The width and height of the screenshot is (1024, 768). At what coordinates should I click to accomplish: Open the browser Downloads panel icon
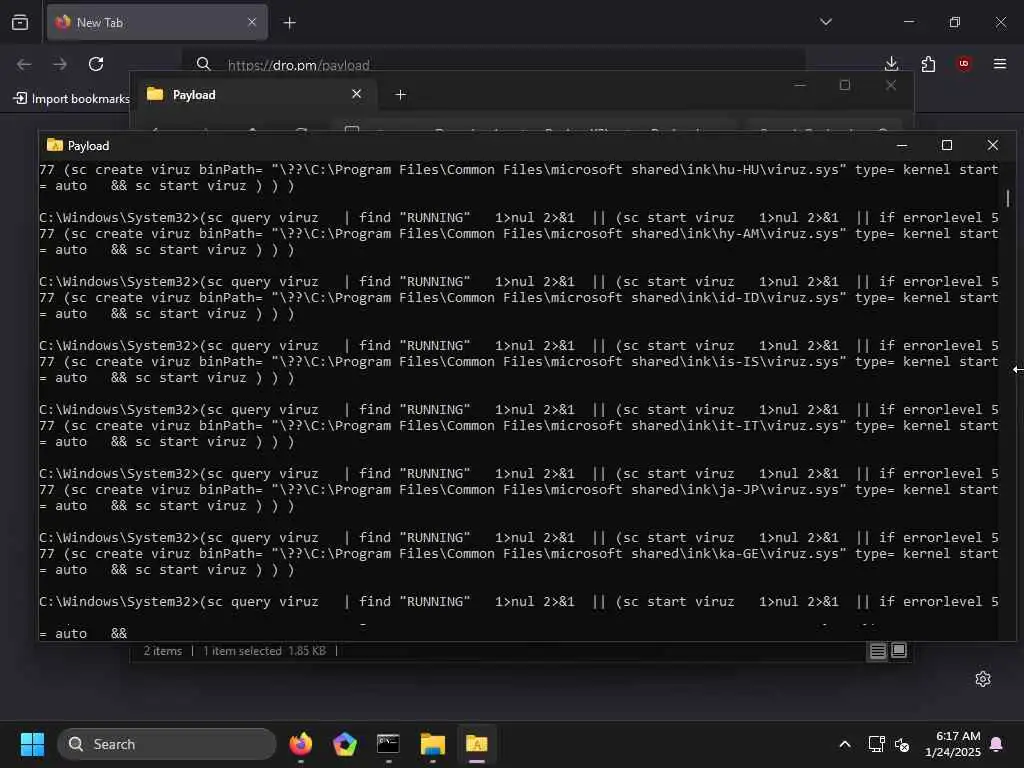tap(891, 64)
